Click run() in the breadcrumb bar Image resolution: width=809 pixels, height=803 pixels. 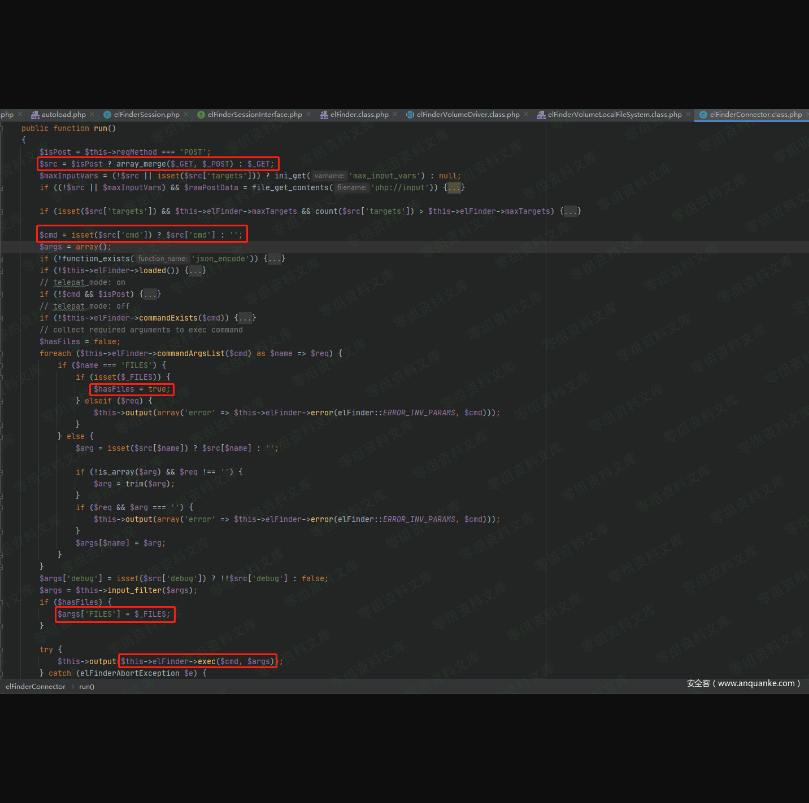(86, 686)
